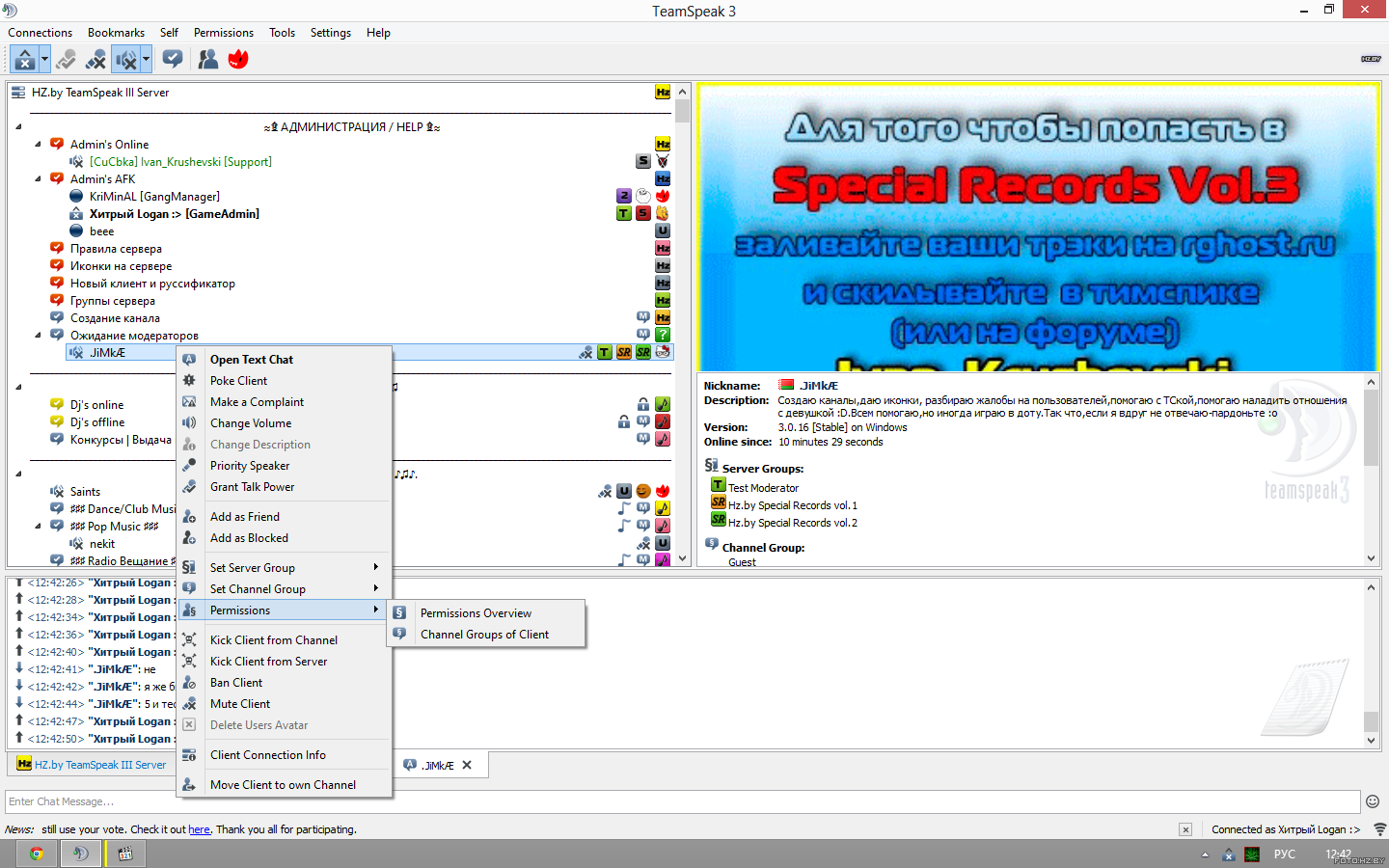This screenshot has height=868, width=1389.
Task: Toggle Mute Microphone in the toolbar
Action: point(95,60)
